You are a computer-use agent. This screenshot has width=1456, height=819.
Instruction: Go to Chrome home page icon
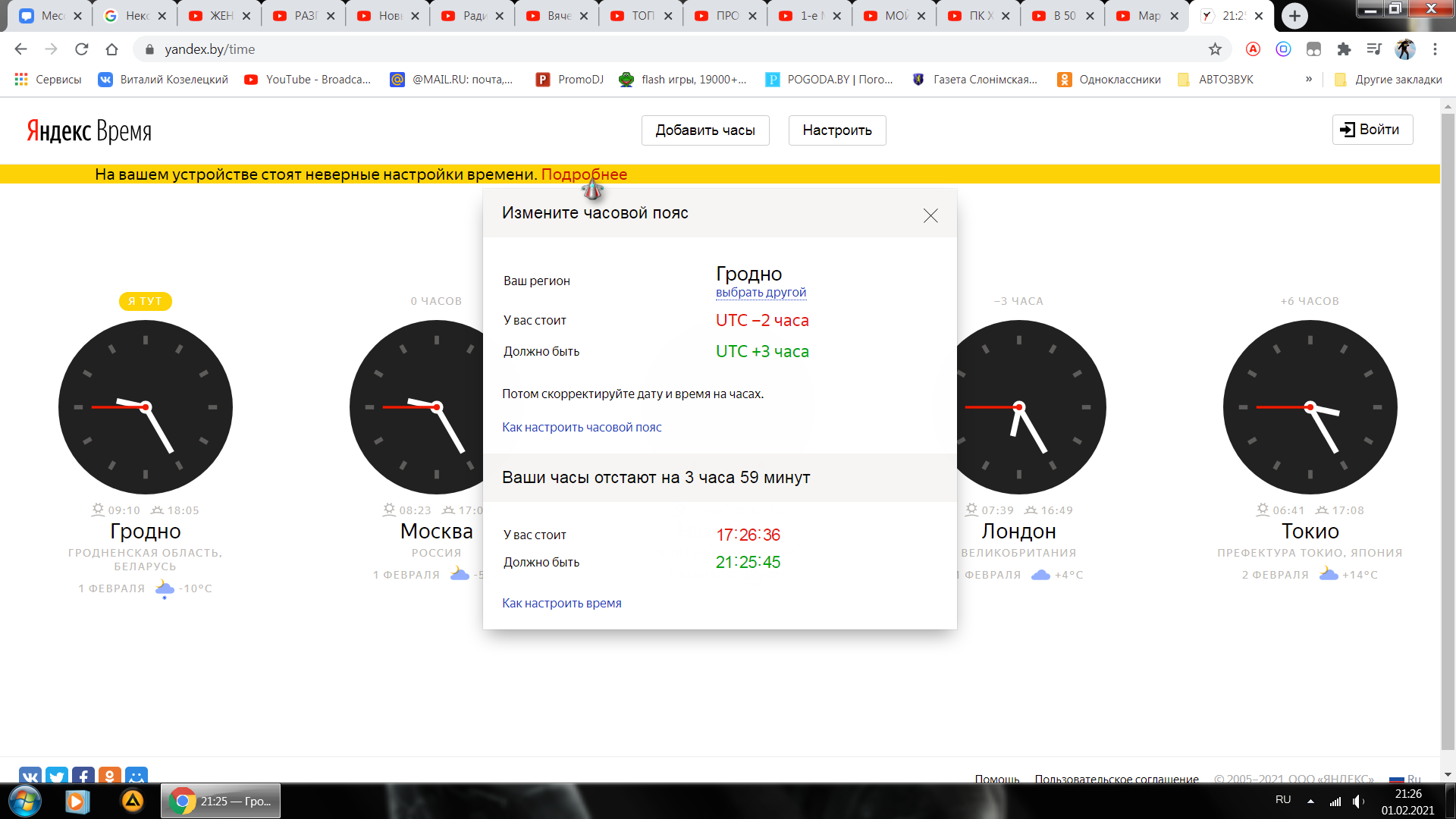point(111,49)
